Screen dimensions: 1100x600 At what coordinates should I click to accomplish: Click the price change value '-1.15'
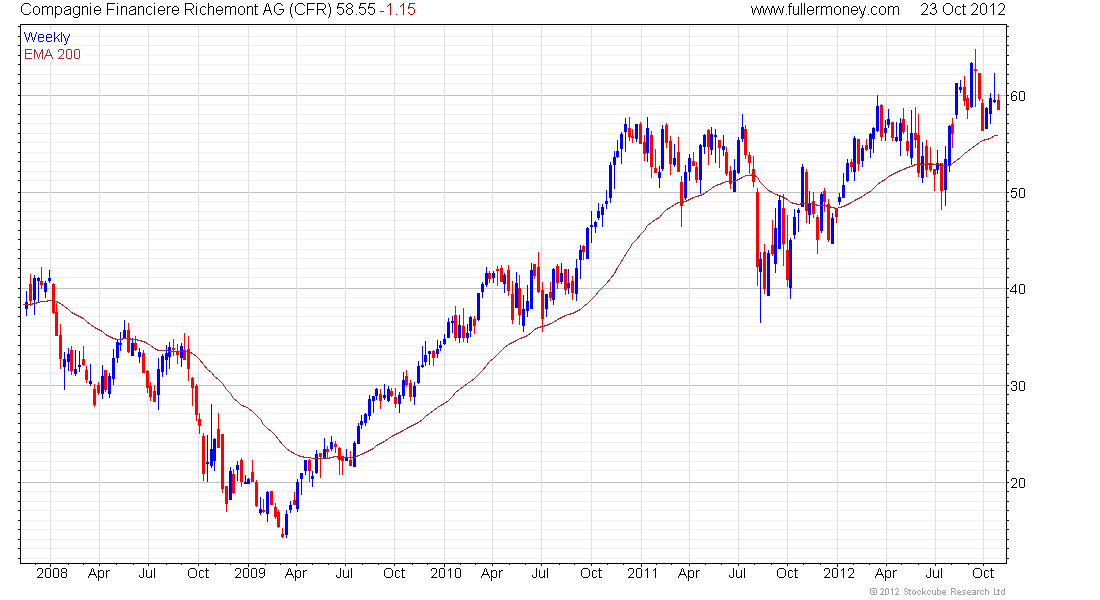[x=398, y=10]
